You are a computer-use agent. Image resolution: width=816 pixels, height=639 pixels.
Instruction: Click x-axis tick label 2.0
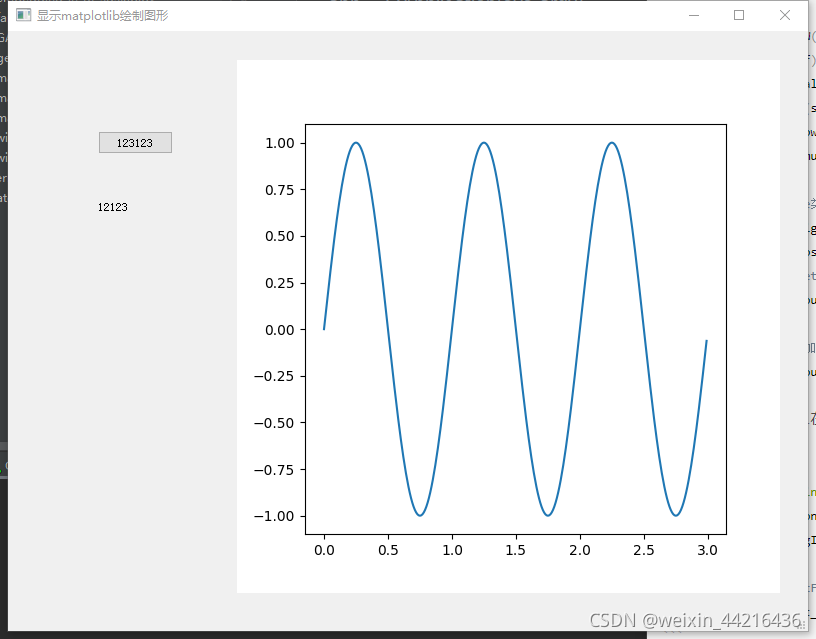pos(580,551)
